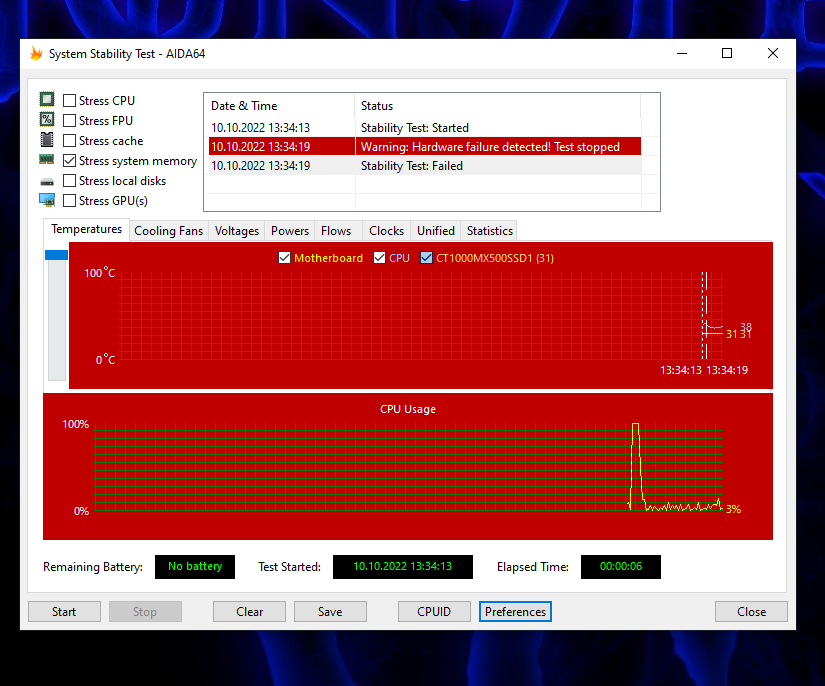Minimize the System Stability Test window
The image size is (825, 686).
[682, 53]
